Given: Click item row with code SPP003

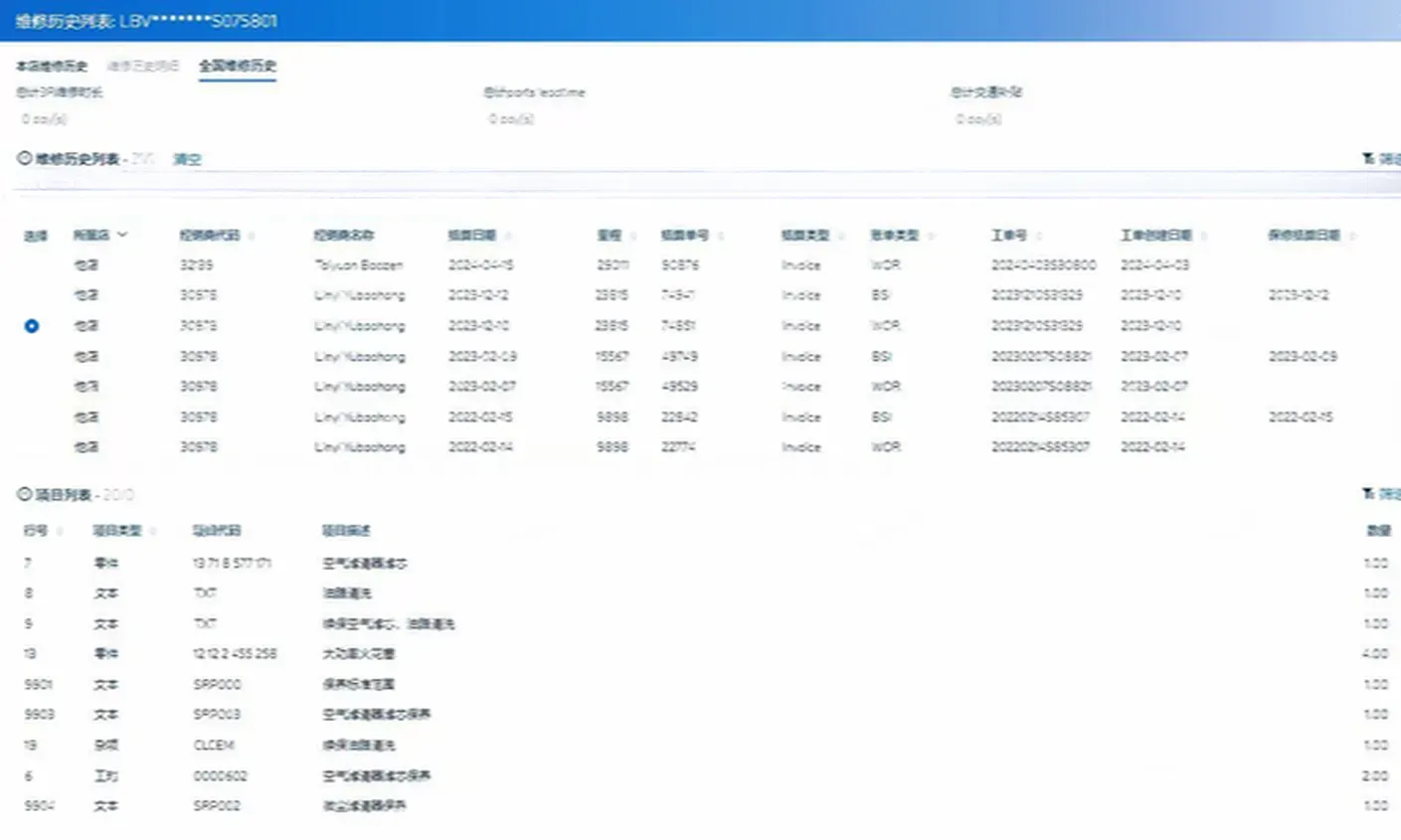Looking at the screenshot, I should click(217, 715).
